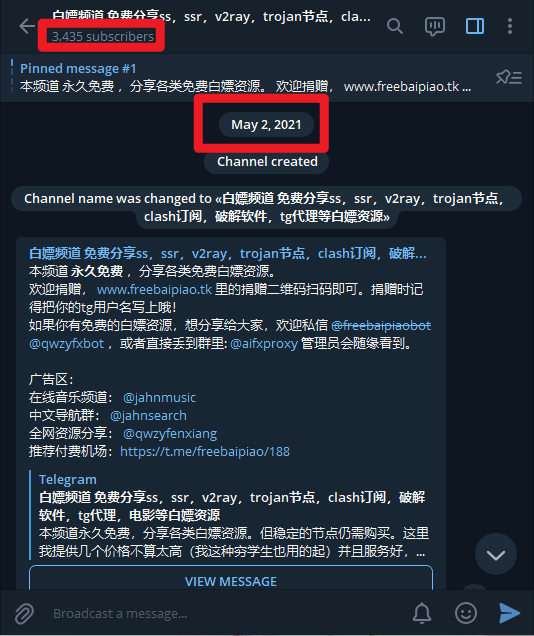Screen dimensions: 534x636
Task: Click the 3,435 subscribers header text
Action: [x=103, y=37]
